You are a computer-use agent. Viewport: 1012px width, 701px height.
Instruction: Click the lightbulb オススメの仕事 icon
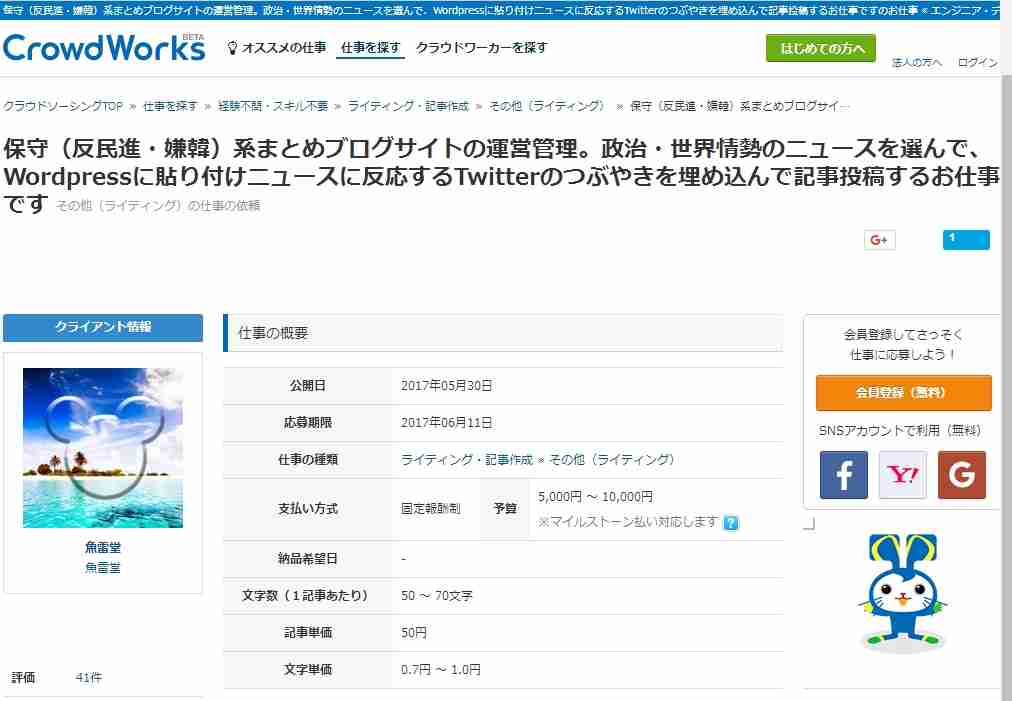[x=233, y=47]
